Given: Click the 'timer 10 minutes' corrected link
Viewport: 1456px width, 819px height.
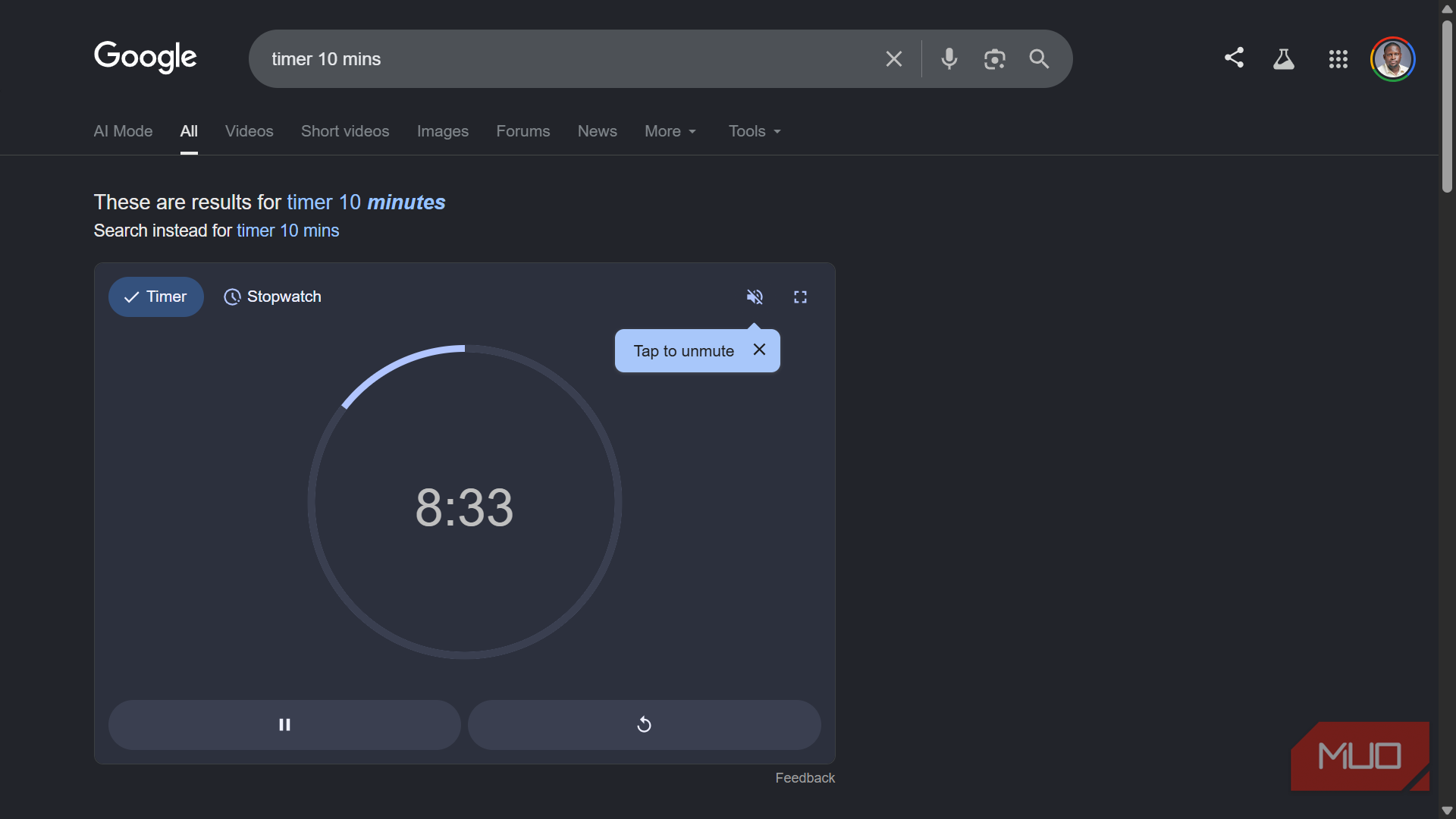Looking at the screenshot, I should pos(366,202).
